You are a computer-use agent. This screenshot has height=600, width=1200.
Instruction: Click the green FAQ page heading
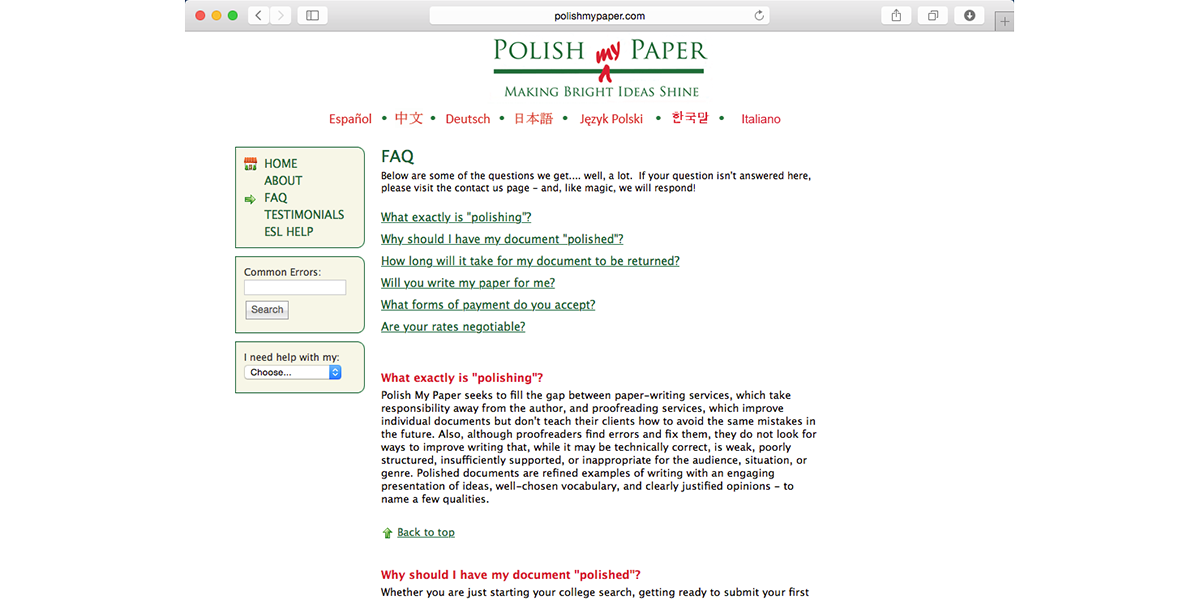(x=397, y=157)
